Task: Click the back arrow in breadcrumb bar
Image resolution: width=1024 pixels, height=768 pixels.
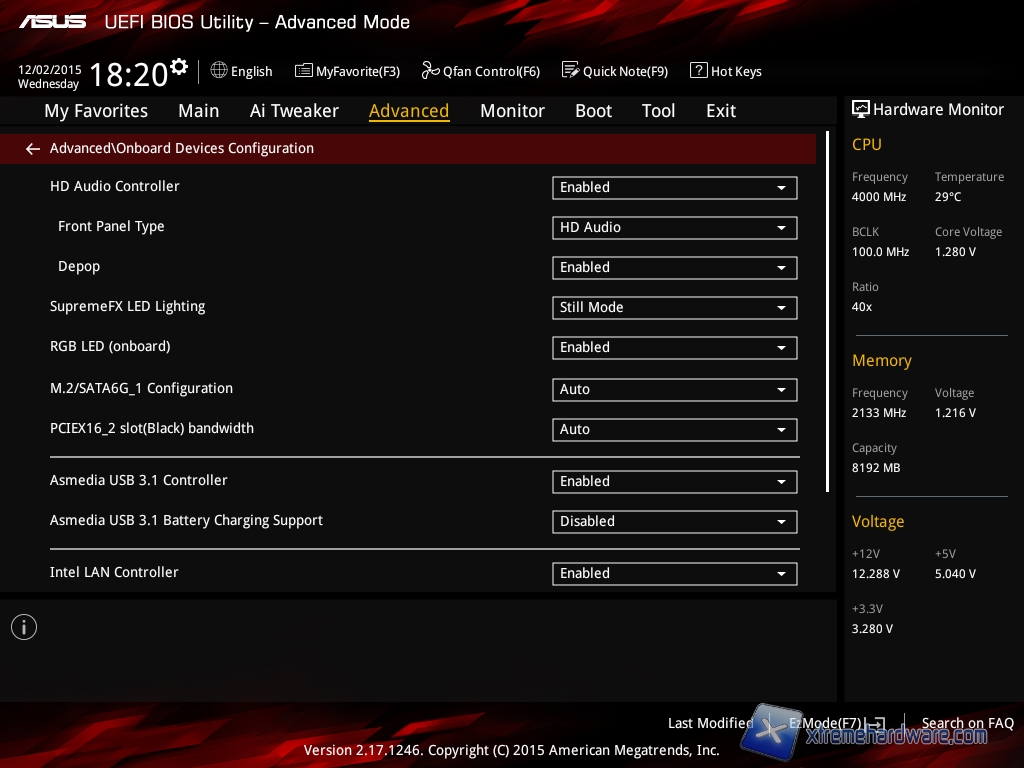Action: point(33,149)
